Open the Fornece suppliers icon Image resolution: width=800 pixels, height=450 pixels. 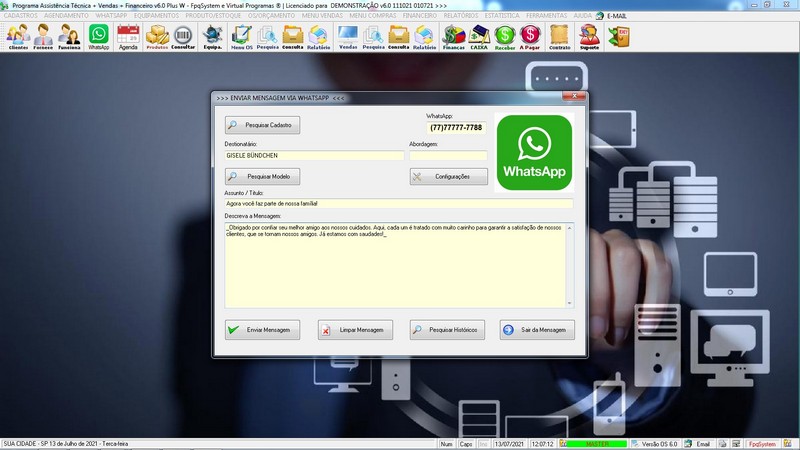[43, 37]
